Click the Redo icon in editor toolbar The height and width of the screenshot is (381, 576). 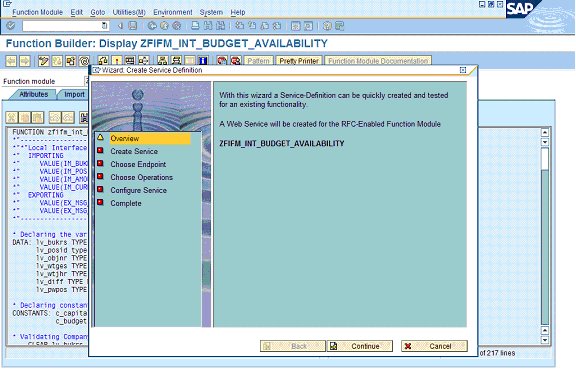(68, 117)
